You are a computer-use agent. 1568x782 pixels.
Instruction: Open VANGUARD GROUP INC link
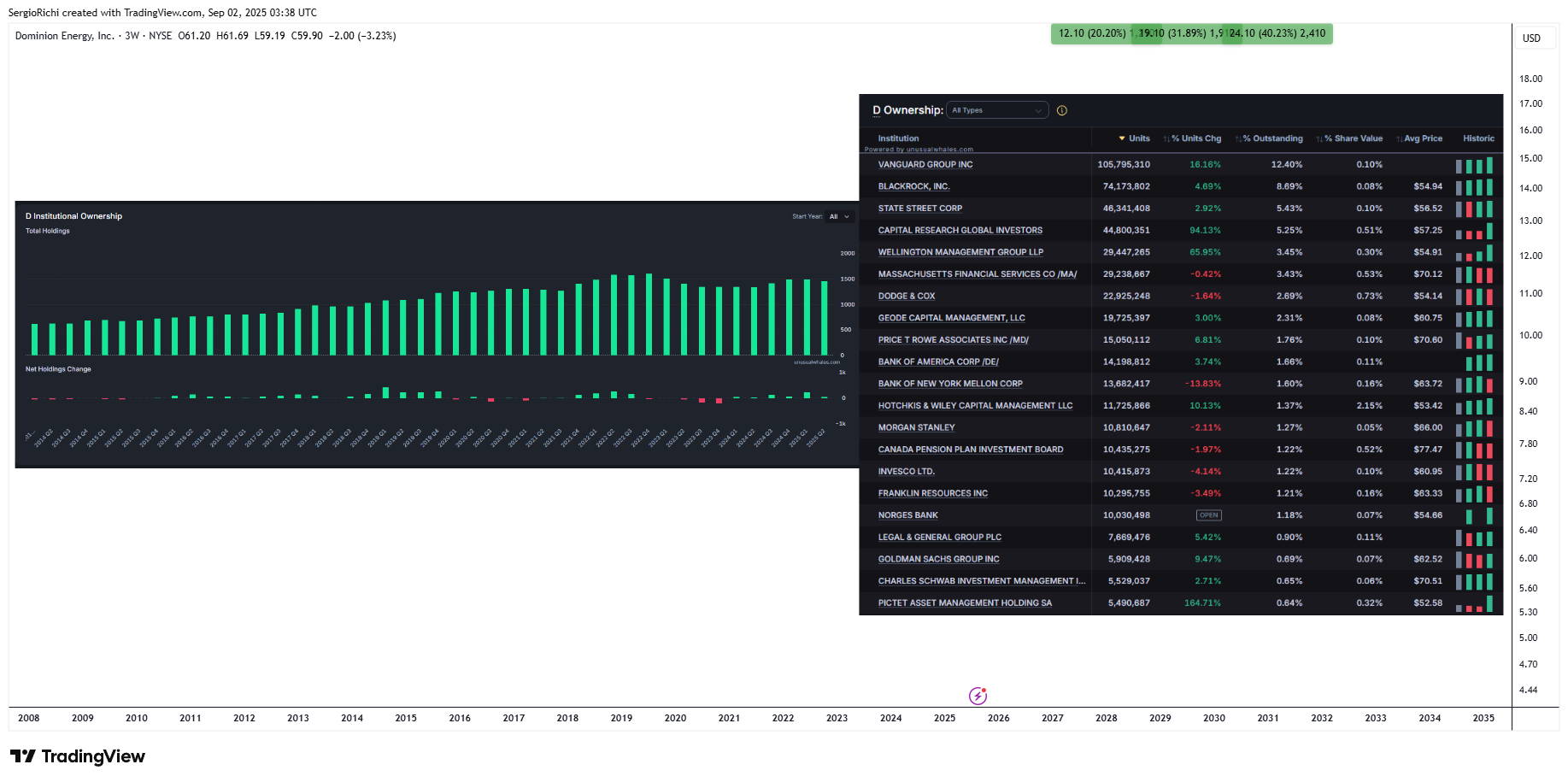click(x=925, y=164)
